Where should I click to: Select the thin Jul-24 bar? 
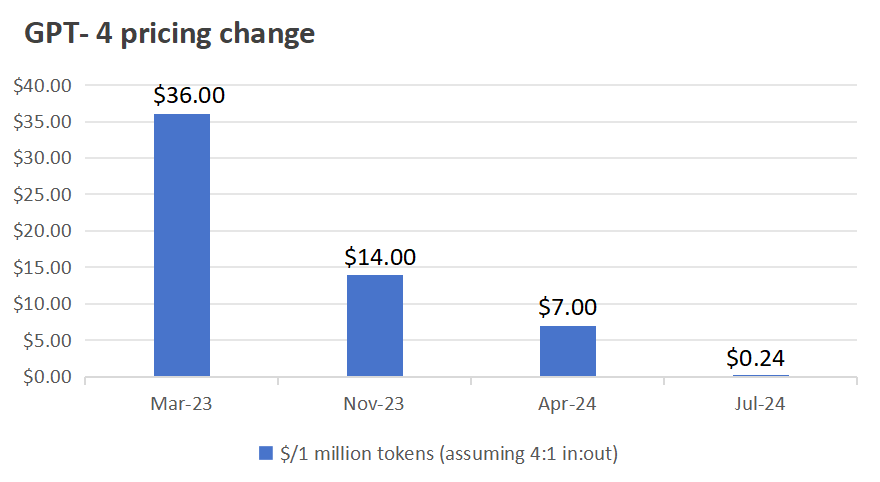click(x=761, y=375)
